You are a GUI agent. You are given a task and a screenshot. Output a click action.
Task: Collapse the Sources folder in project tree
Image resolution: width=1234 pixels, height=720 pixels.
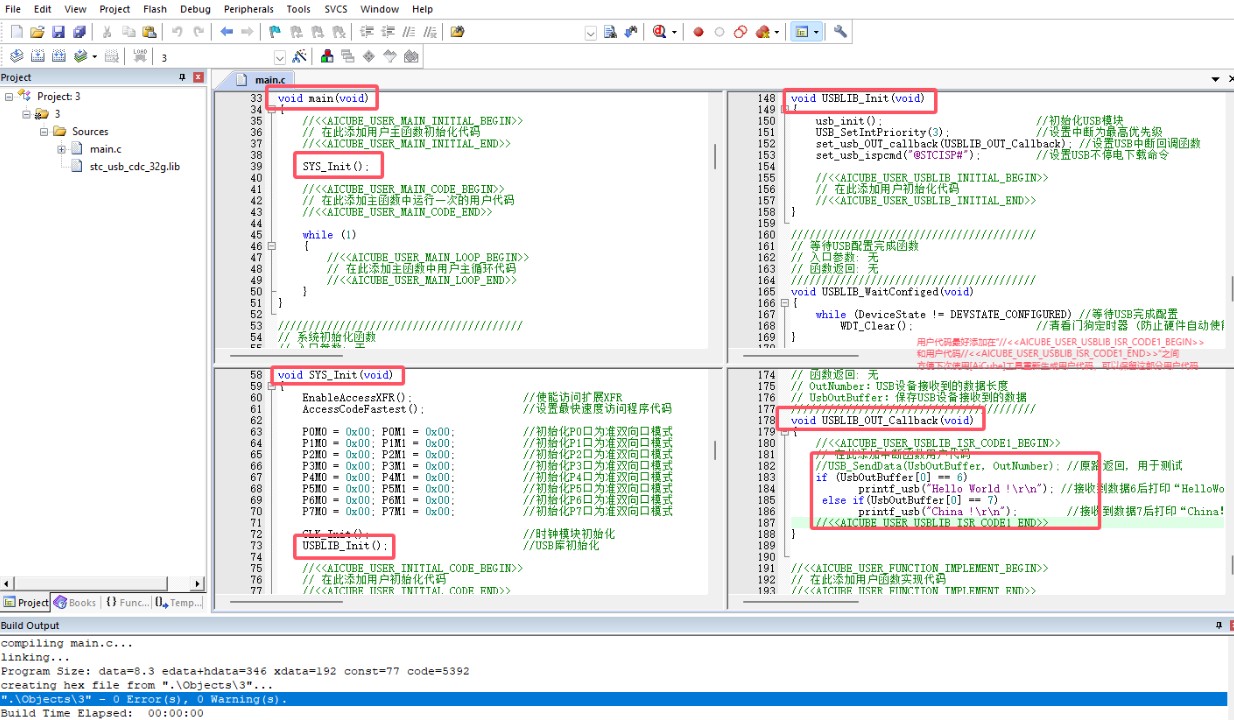(x=44, y=131)
